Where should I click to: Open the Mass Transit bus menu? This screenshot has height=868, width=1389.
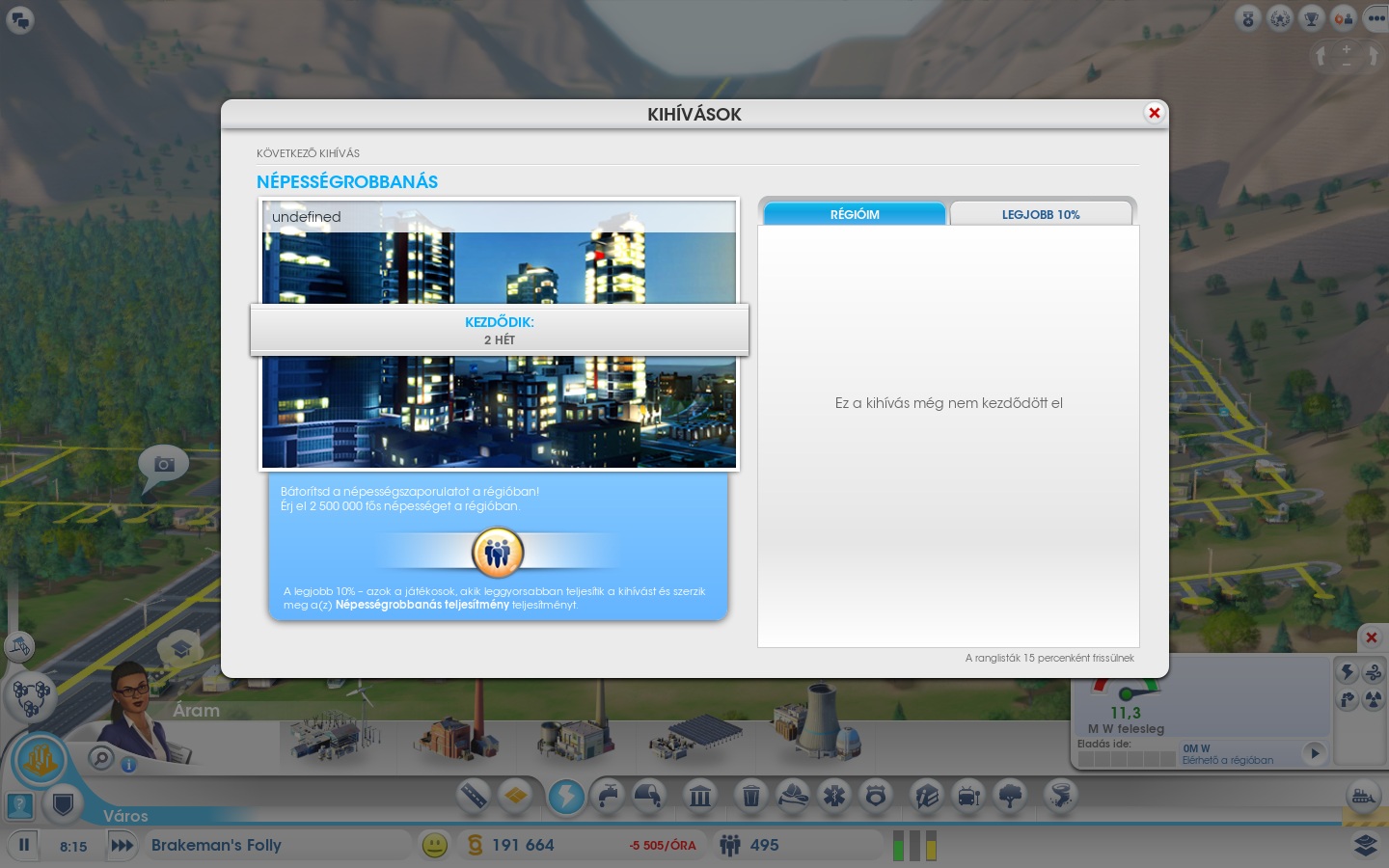967,796
